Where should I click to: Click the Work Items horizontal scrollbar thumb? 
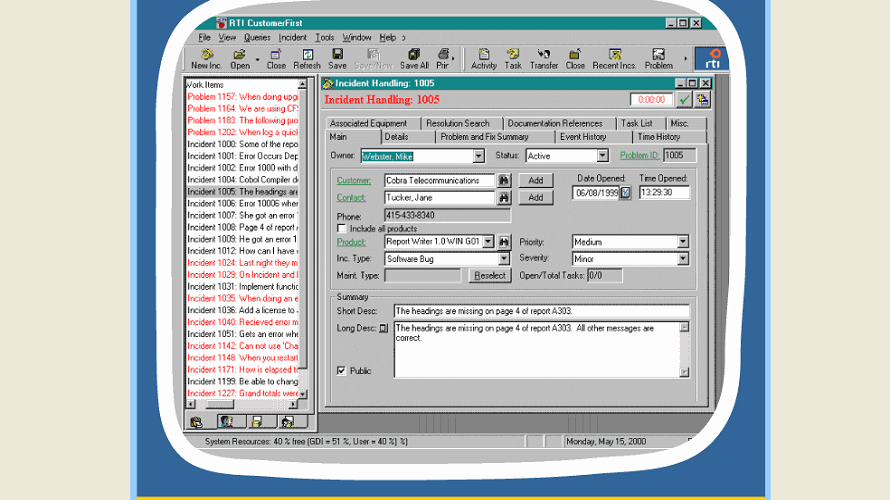pyautogui.click(x=220, y=404)
